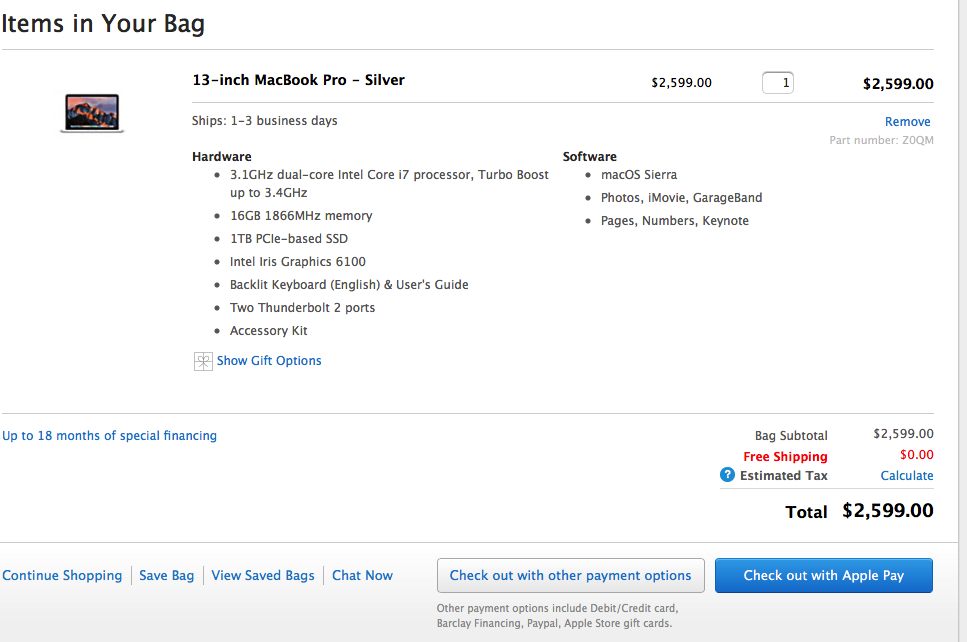Screen dimensions: 967x642
Task: Show Gift Options link
Action: [269, 361]
